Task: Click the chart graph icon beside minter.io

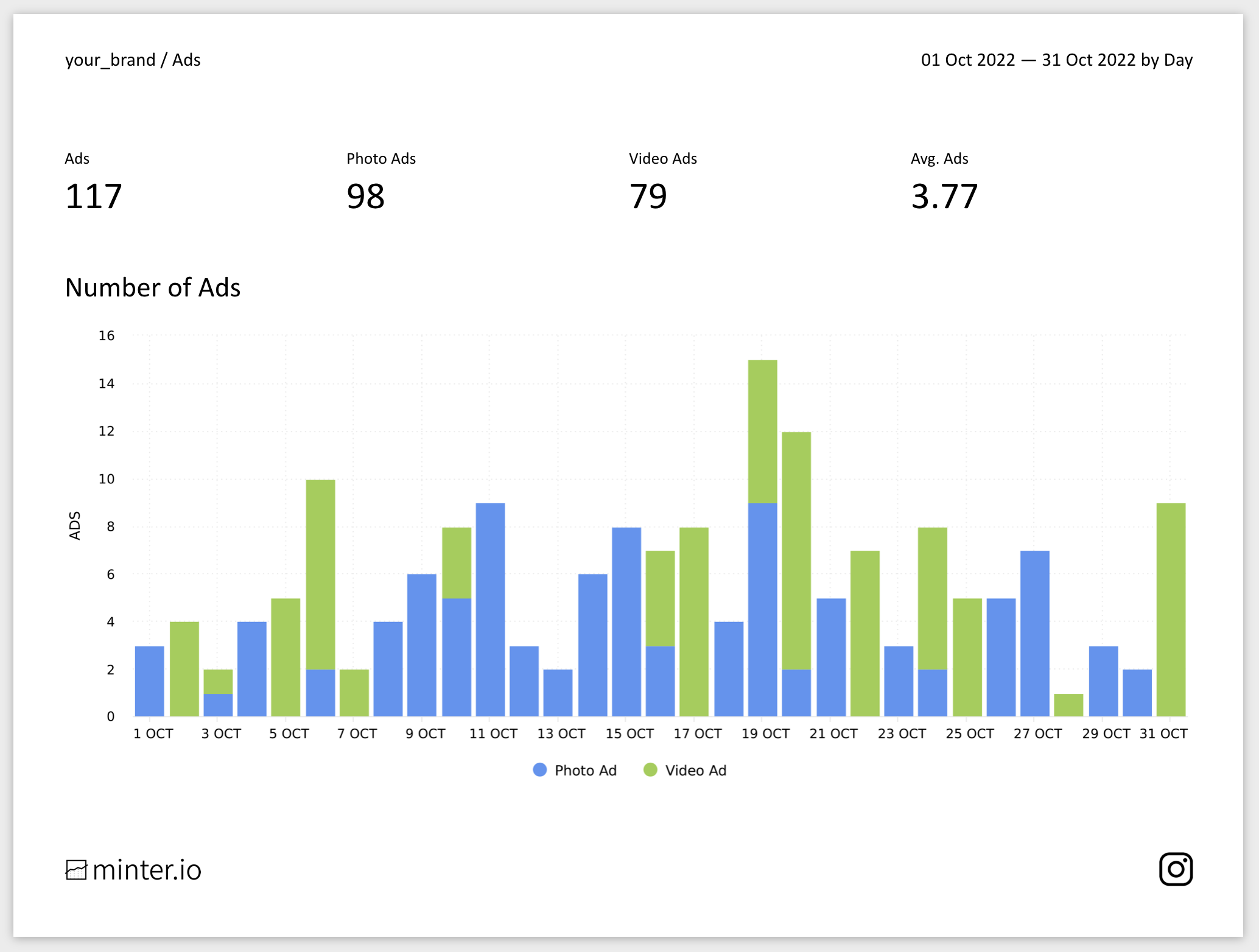Action: (x=77, y=869)
